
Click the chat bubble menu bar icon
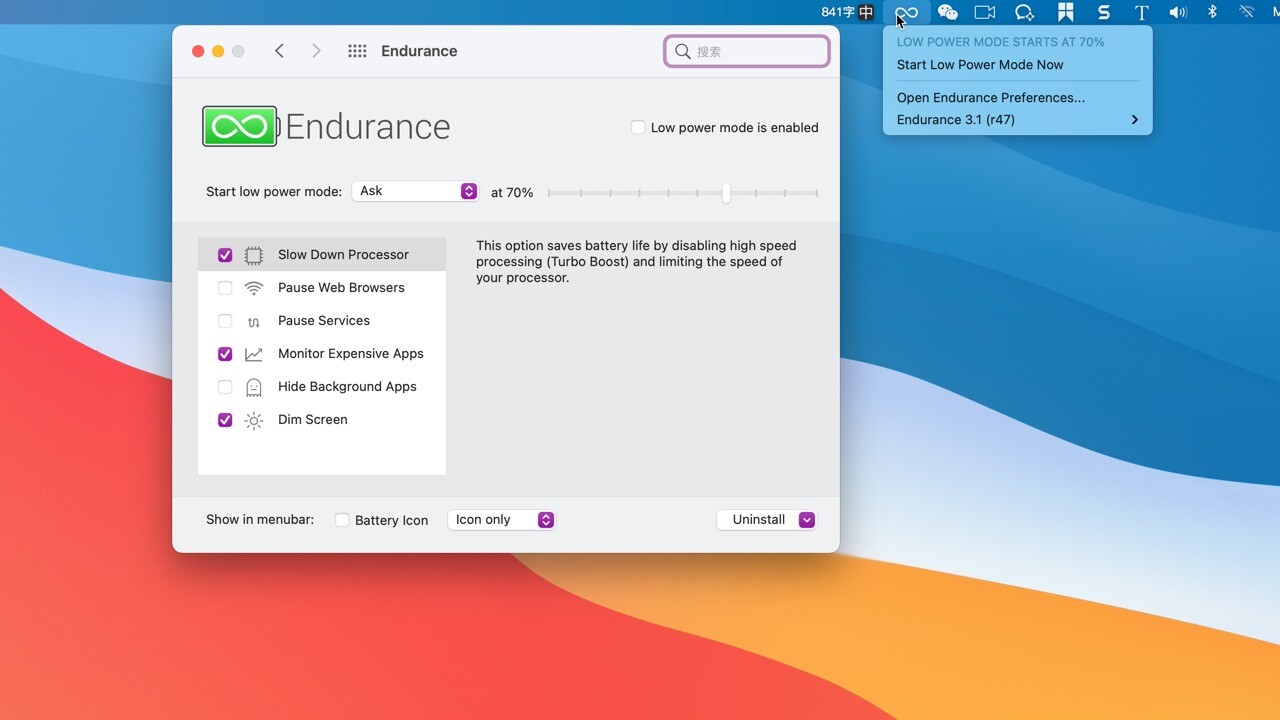point(1024,12)
